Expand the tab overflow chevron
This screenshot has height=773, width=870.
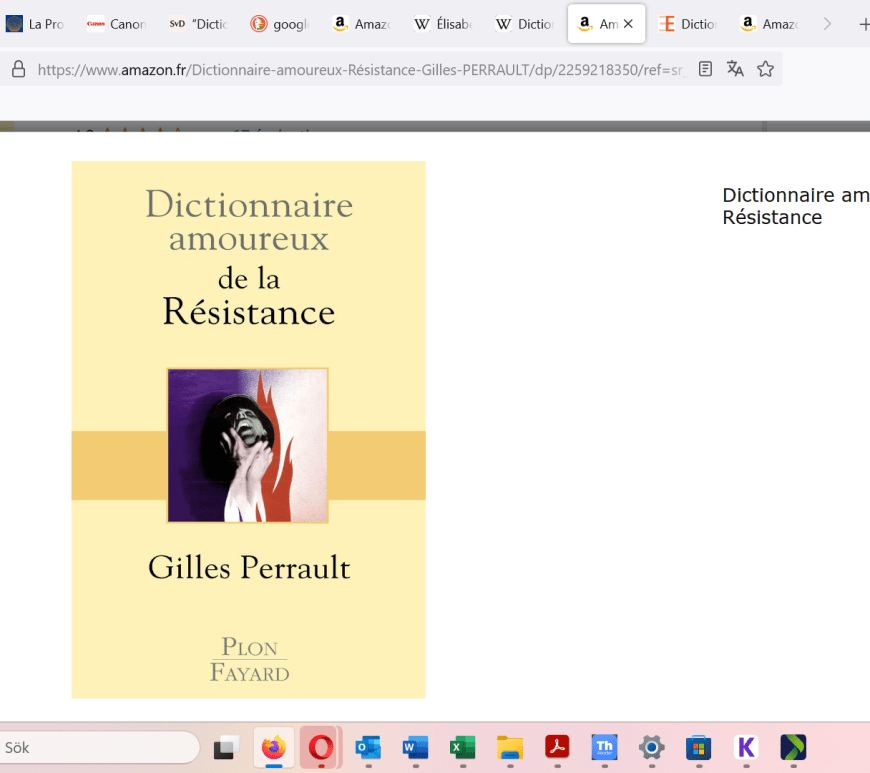pos(827,24)
